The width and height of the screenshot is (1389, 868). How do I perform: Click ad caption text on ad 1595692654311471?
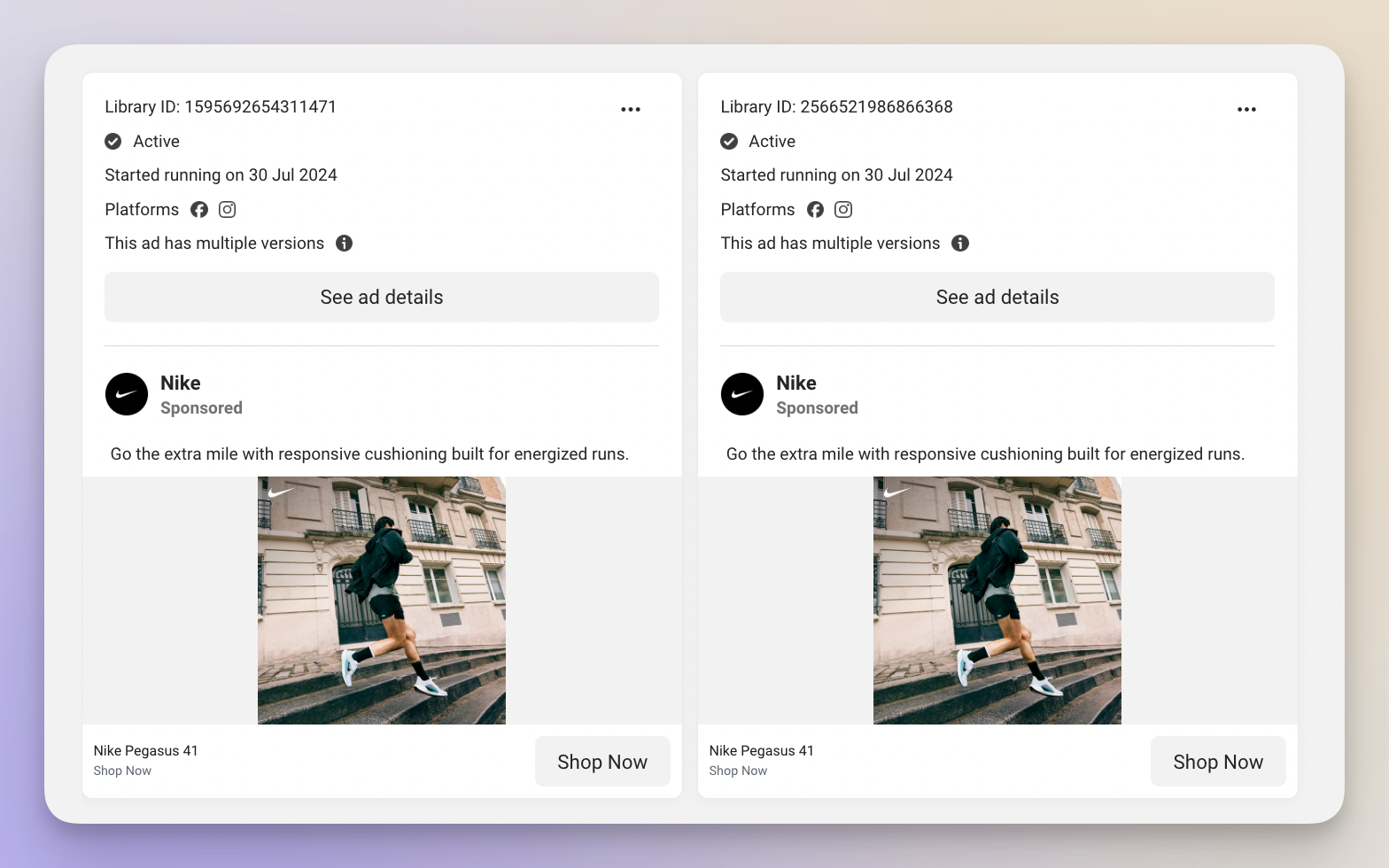coord(369,454)
